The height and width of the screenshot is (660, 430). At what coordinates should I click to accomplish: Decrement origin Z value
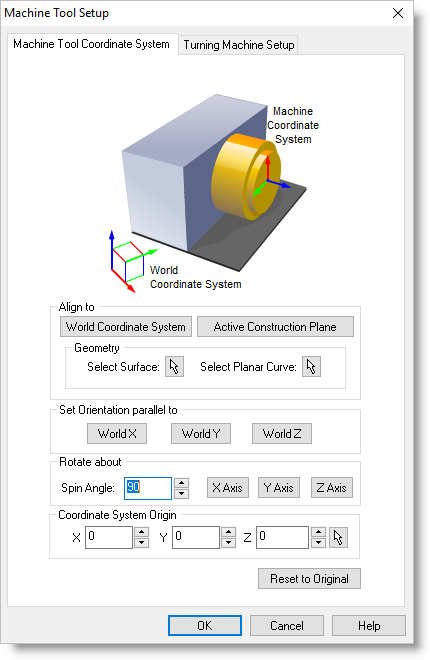point(319,543)
